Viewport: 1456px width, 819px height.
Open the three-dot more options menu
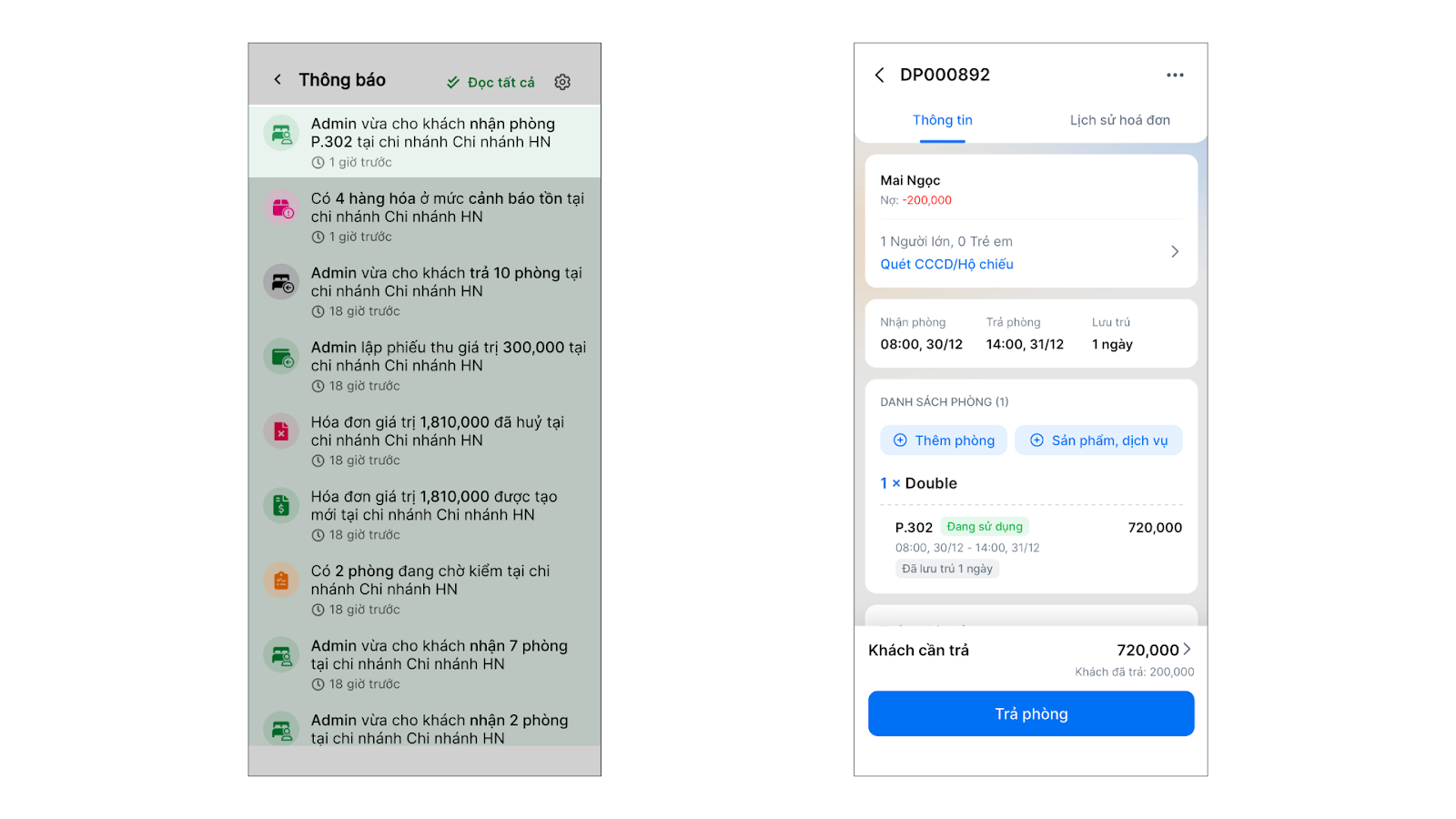(x=1175, y=76)
